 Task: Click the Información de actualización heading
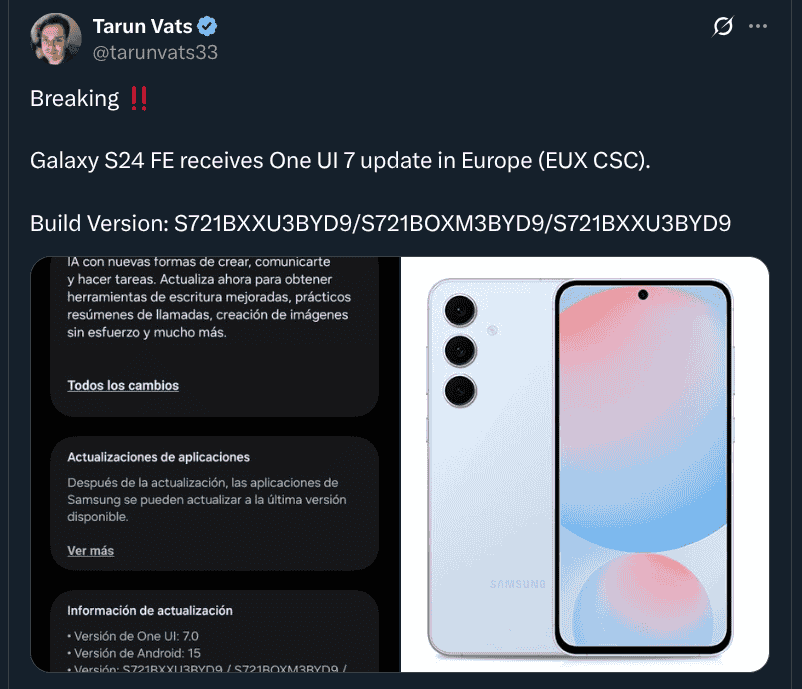[150, 610]
